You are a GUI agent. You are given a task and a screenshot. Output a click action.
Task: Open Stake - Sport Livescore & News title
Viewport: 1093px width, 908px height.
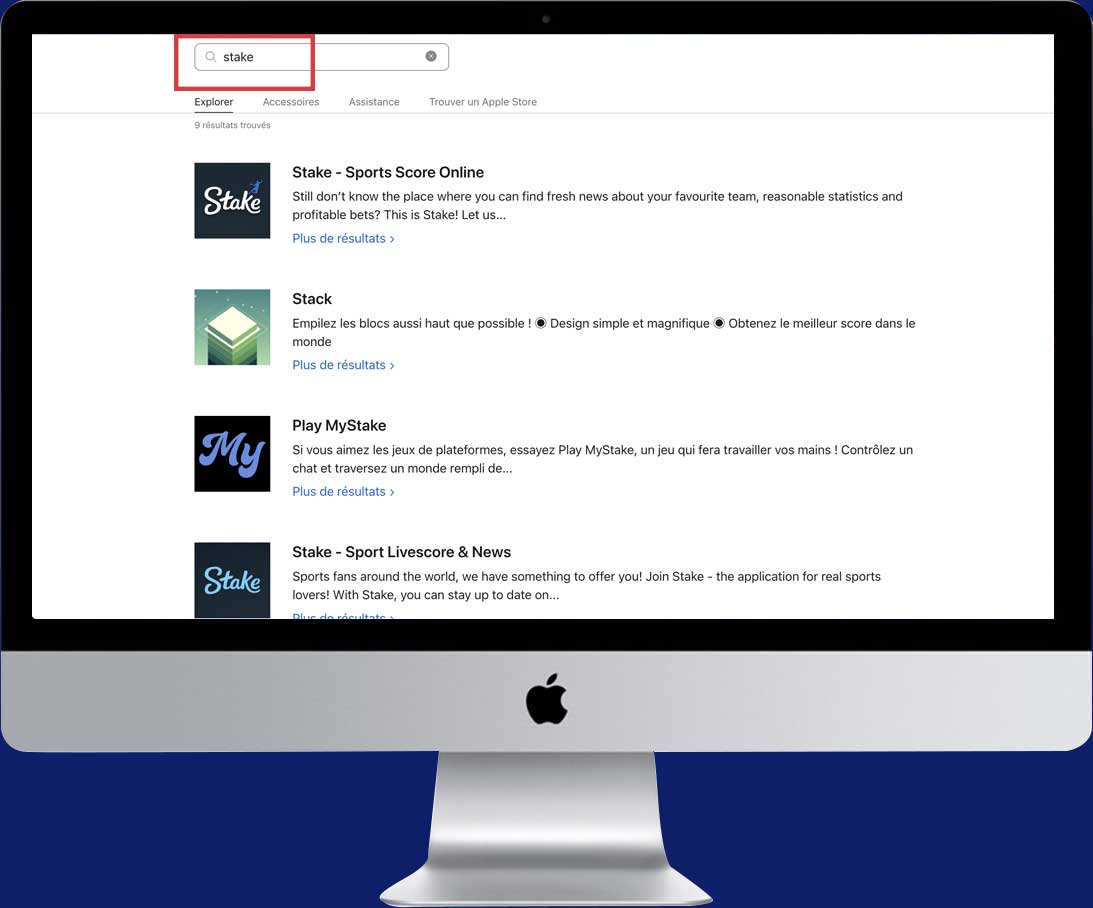[401, 552]
